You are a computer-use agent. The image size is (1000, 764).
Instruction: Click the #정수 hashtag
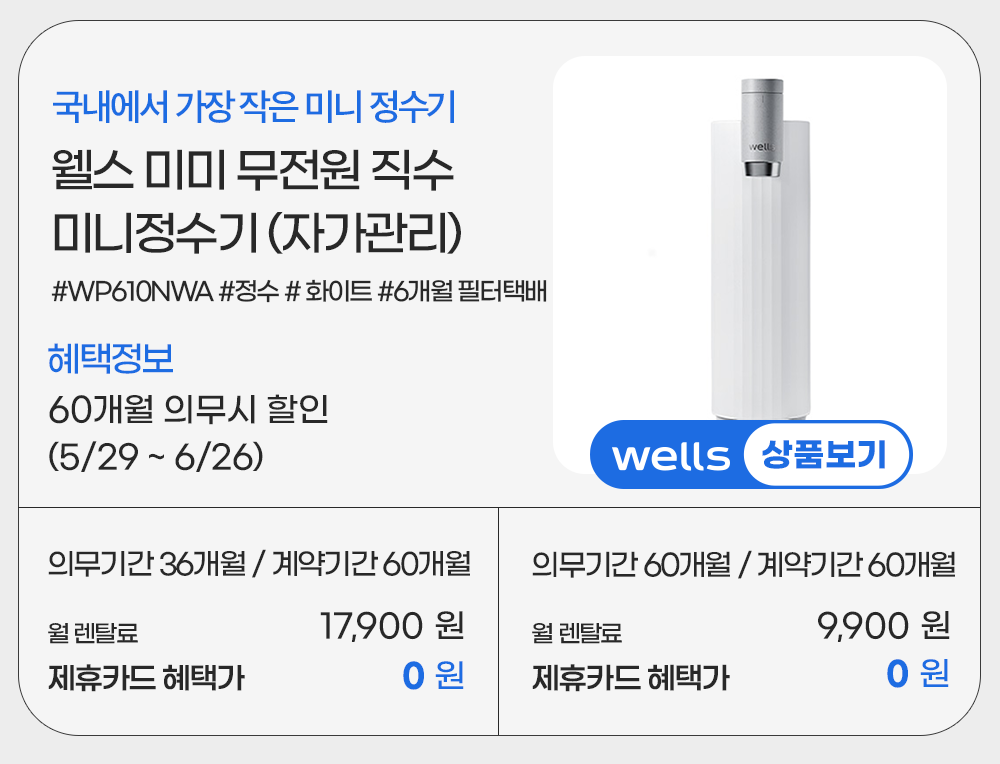(249, 293)
